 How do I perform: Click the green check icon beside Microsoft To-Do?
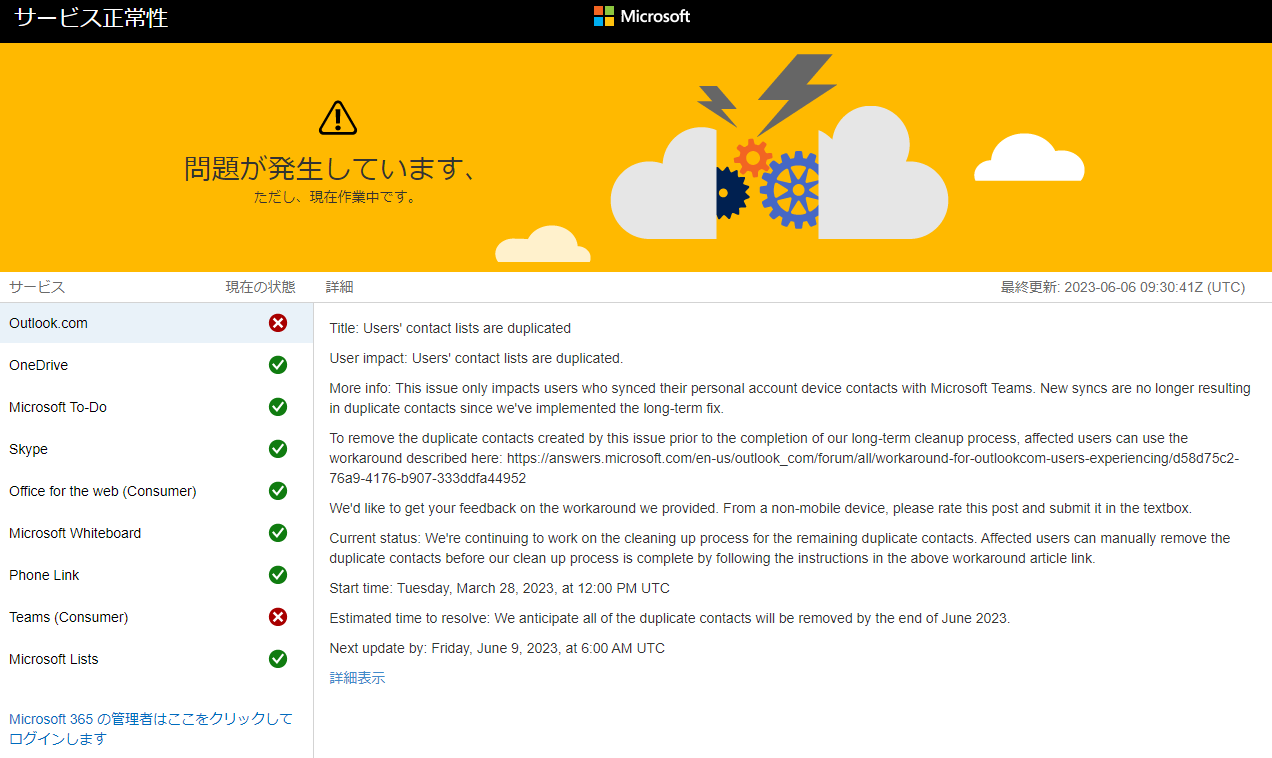click(277, 406)
